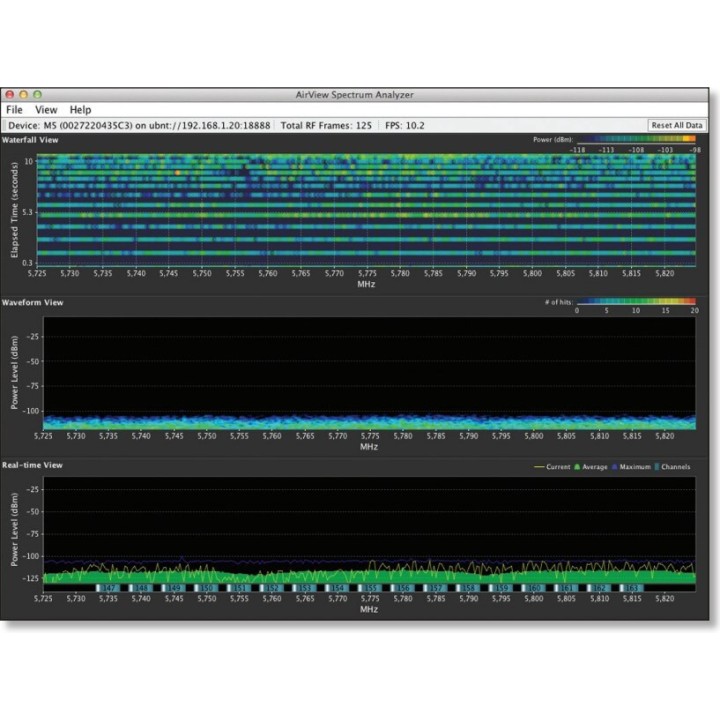
Task: Click the Average legend entry
Action: tap(591, 467)
